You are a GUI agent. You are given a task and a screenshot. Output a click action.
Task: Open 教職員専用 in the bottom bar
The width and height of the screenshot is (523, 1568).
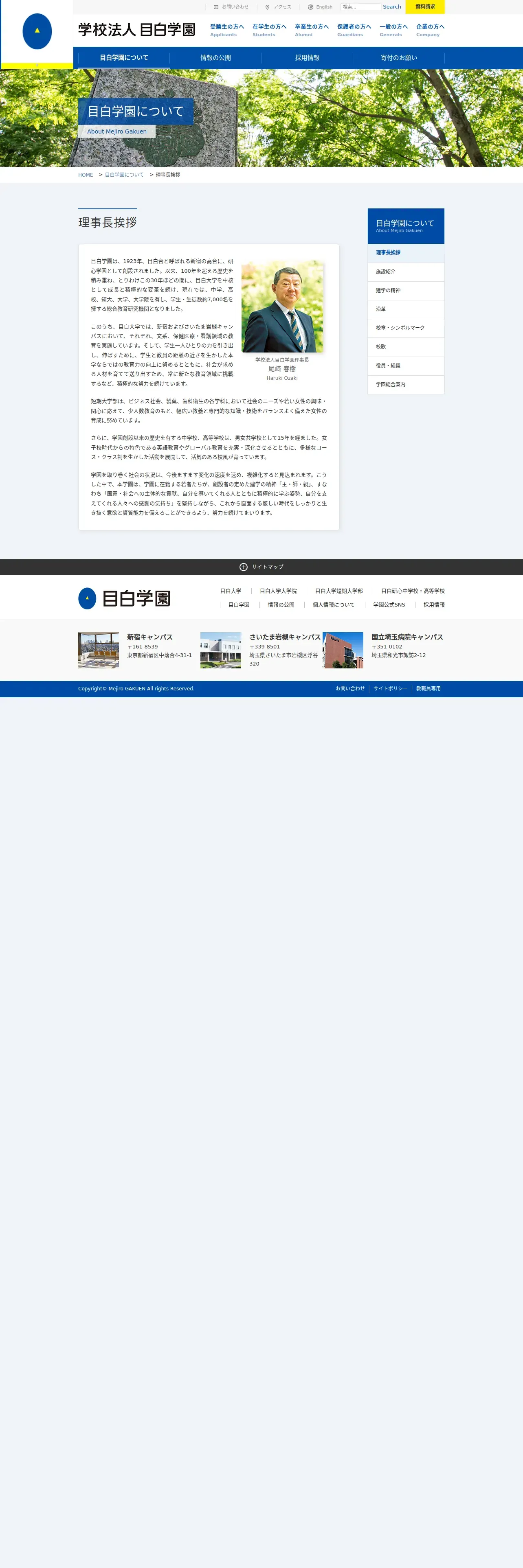click(429, 688)
